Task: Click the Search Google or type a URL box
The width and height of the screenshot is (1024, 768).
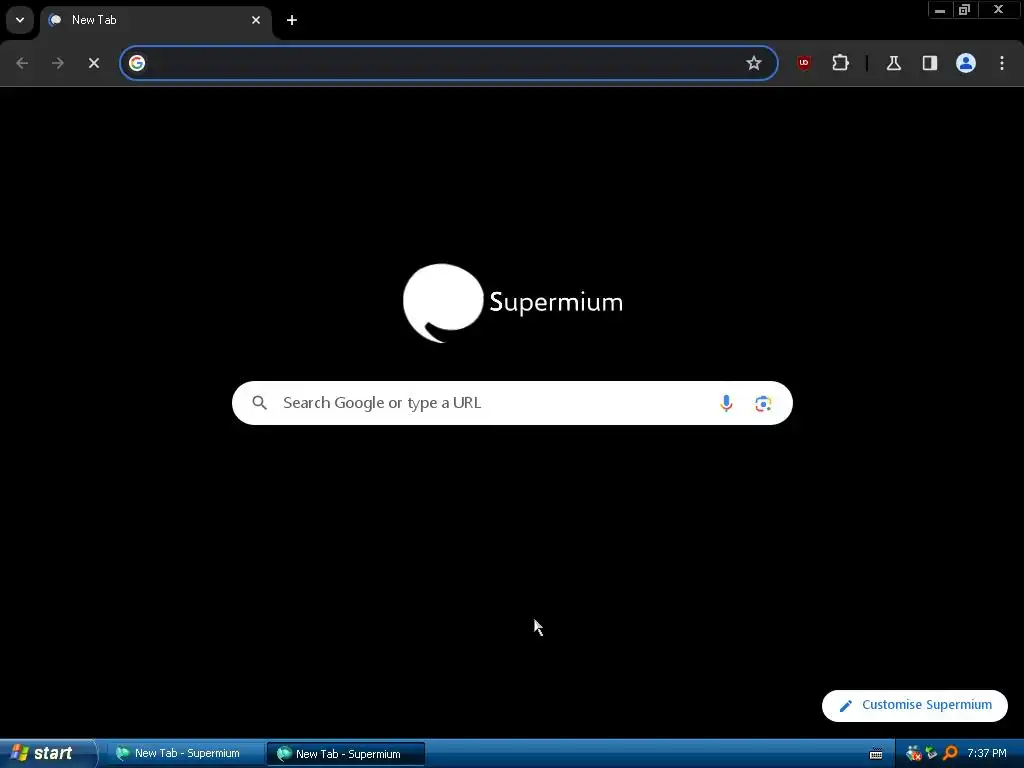Action: [x=512, y=403]
